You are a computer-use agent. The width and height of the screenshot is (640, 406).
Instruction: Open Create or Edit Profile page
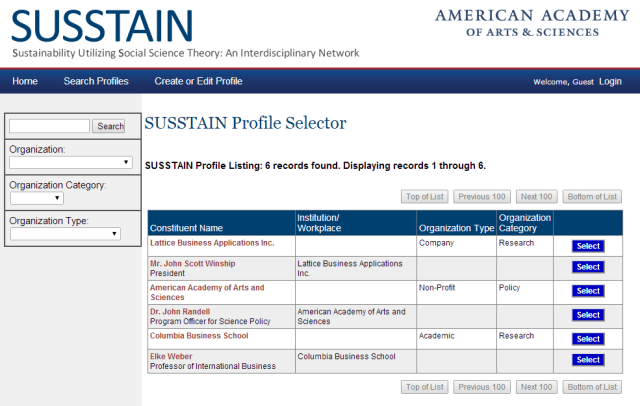tap(198, 81)
